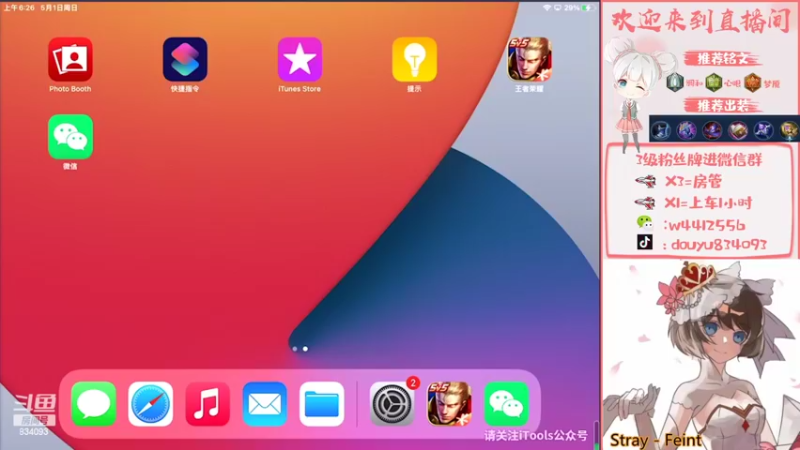Open the iTunes Store app

[x=300, y=59]
